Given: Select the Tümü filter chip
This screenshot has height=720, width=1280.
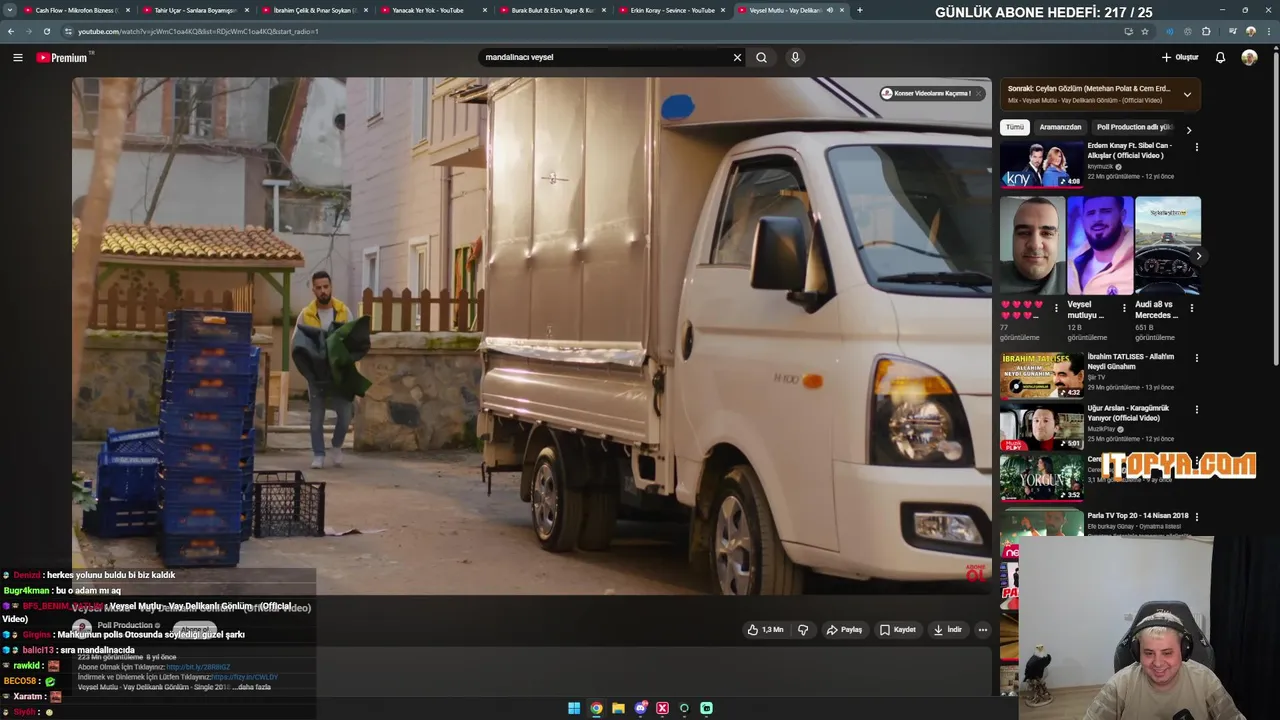Looking at the screenshot, I should (1015, 127).
